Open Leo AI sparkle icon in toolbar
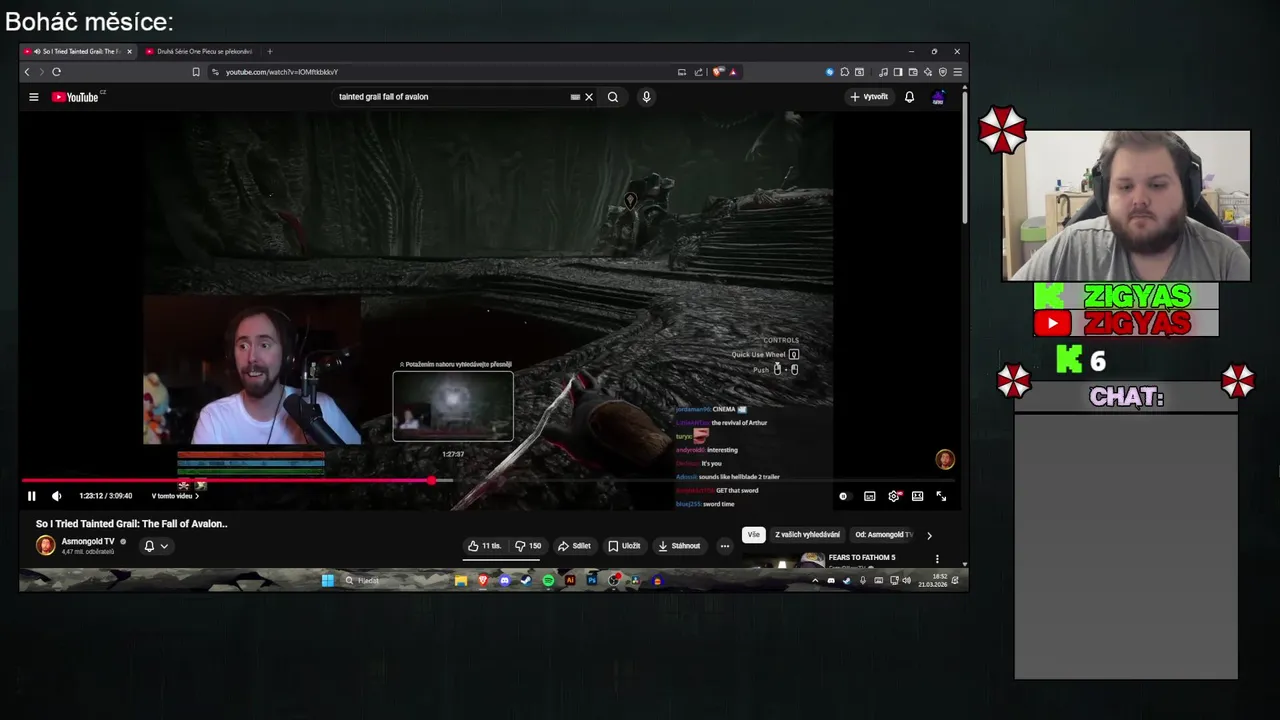 pos(928,72)
